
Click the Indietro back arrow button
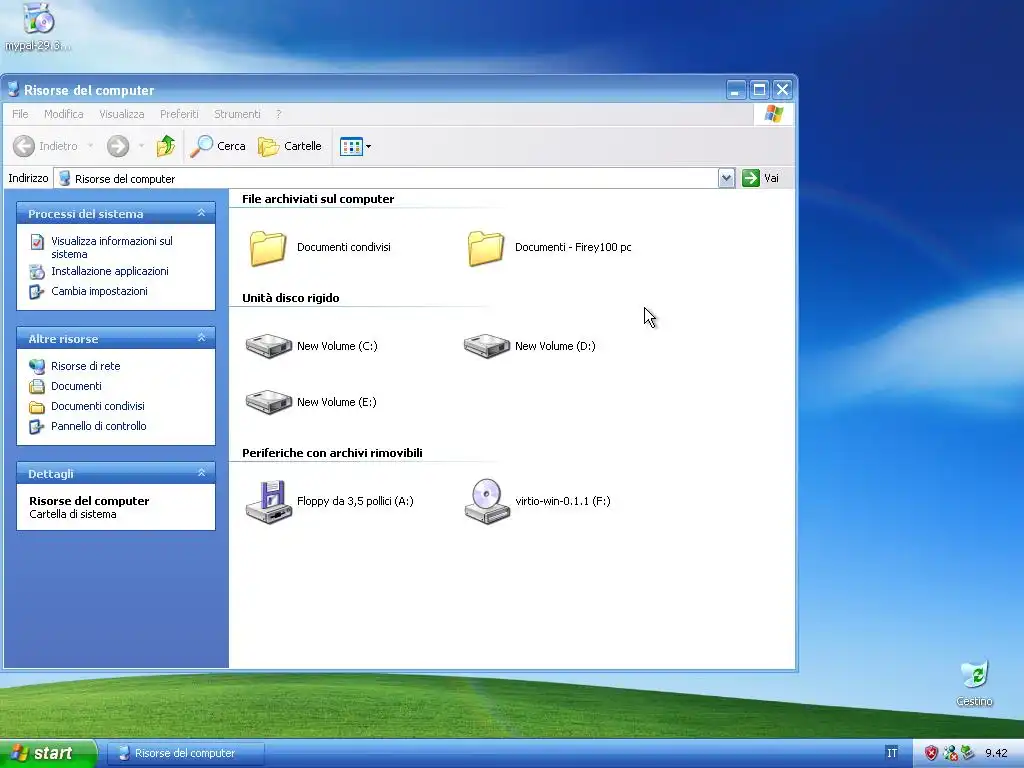tap(46, 146)
